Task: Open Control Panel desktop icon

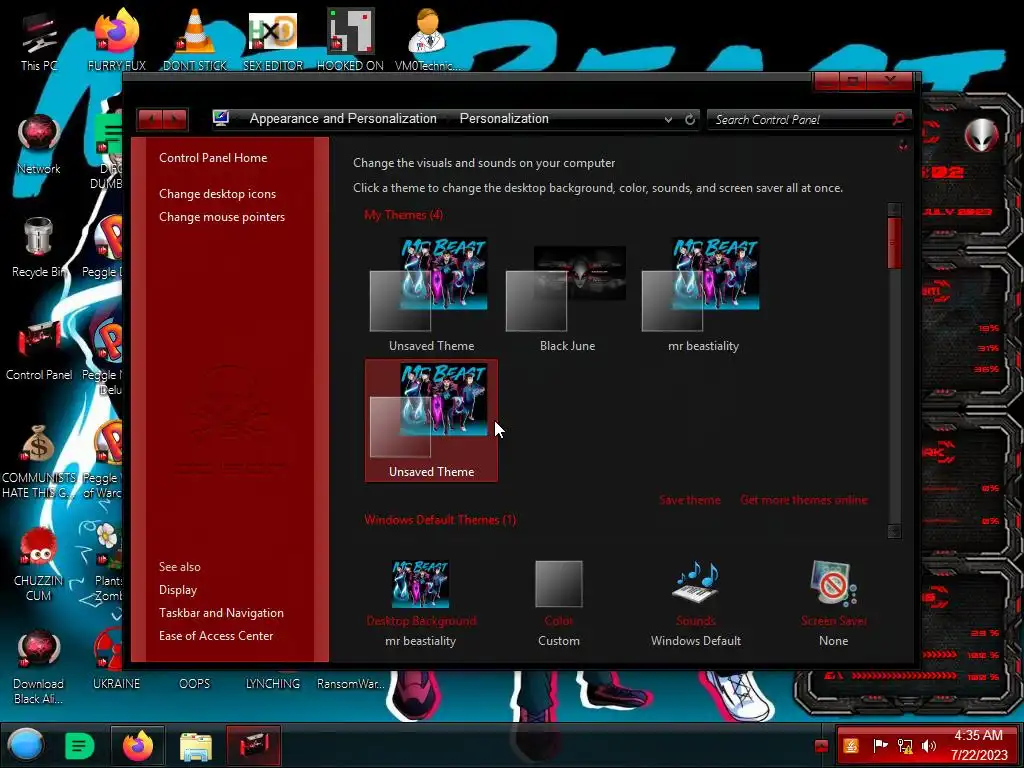Action: pos(39,351)
